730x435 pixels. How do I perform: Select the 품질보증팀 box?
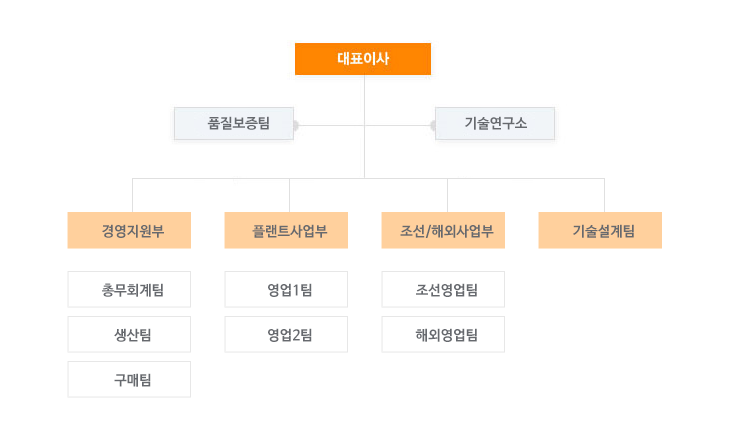pos(234,123)
